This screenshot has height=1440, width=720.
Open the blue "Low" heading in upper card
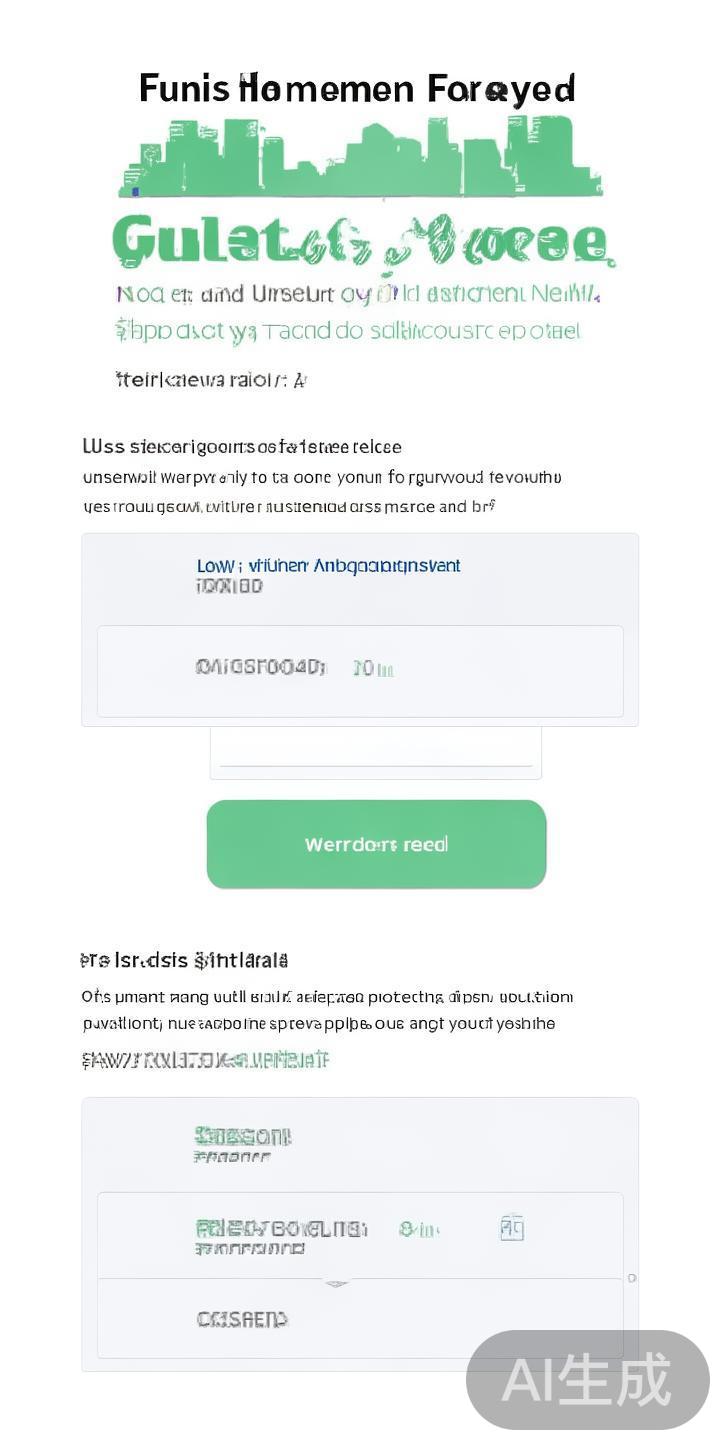coord(328,566)
